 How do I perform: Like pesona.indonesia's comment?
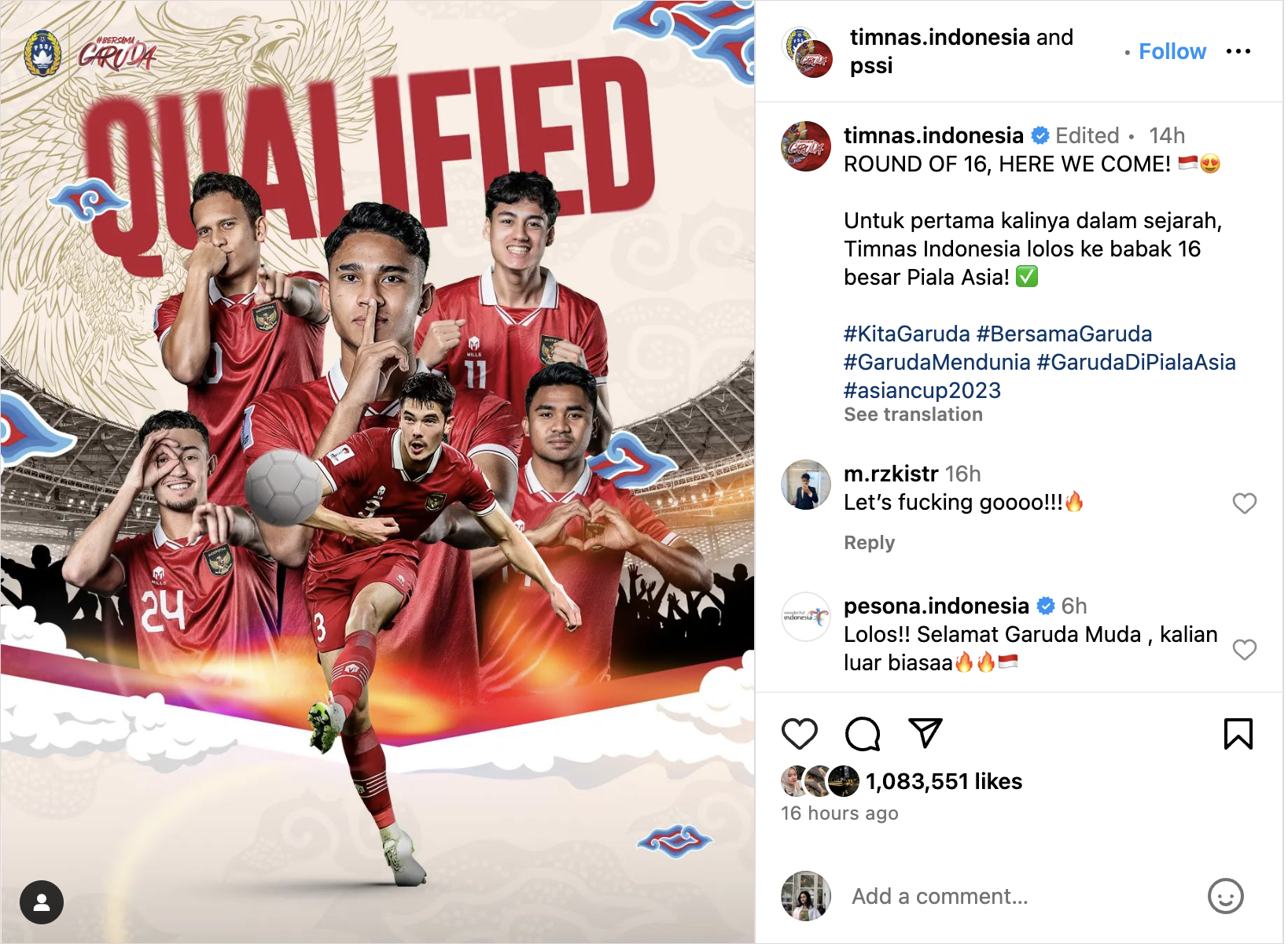tap(1244, 649)
